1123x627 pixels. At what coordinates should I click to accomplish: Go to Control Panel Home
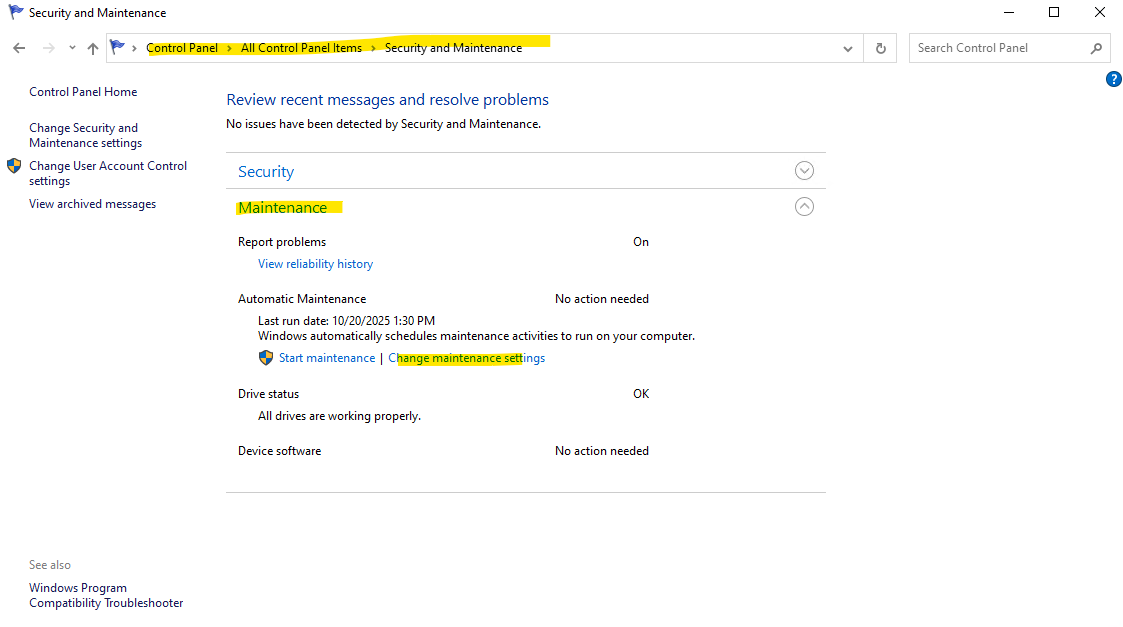[x=83, y=92]
